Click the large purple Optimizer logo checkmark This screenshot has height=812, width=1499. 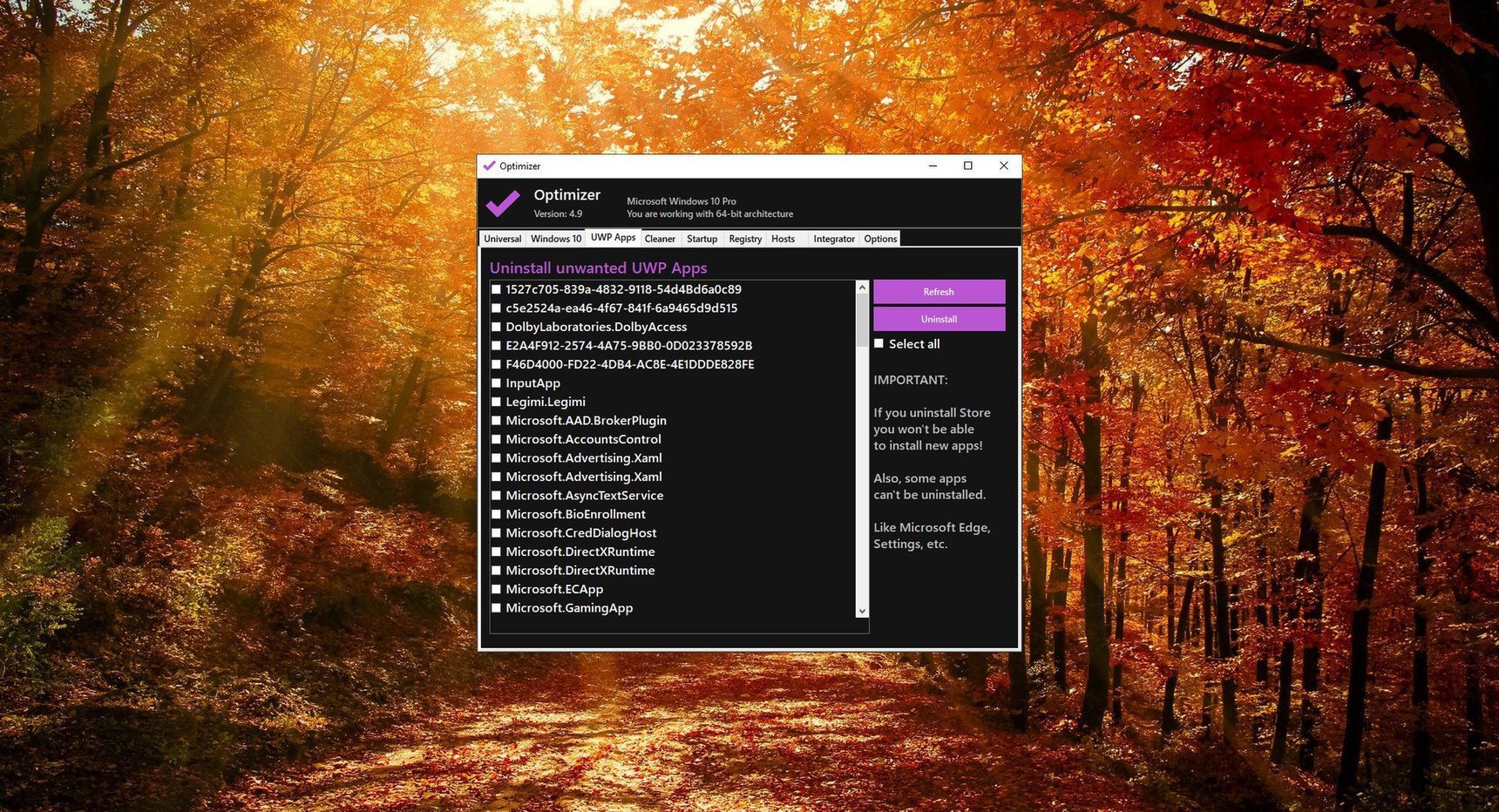coord(503,204)
